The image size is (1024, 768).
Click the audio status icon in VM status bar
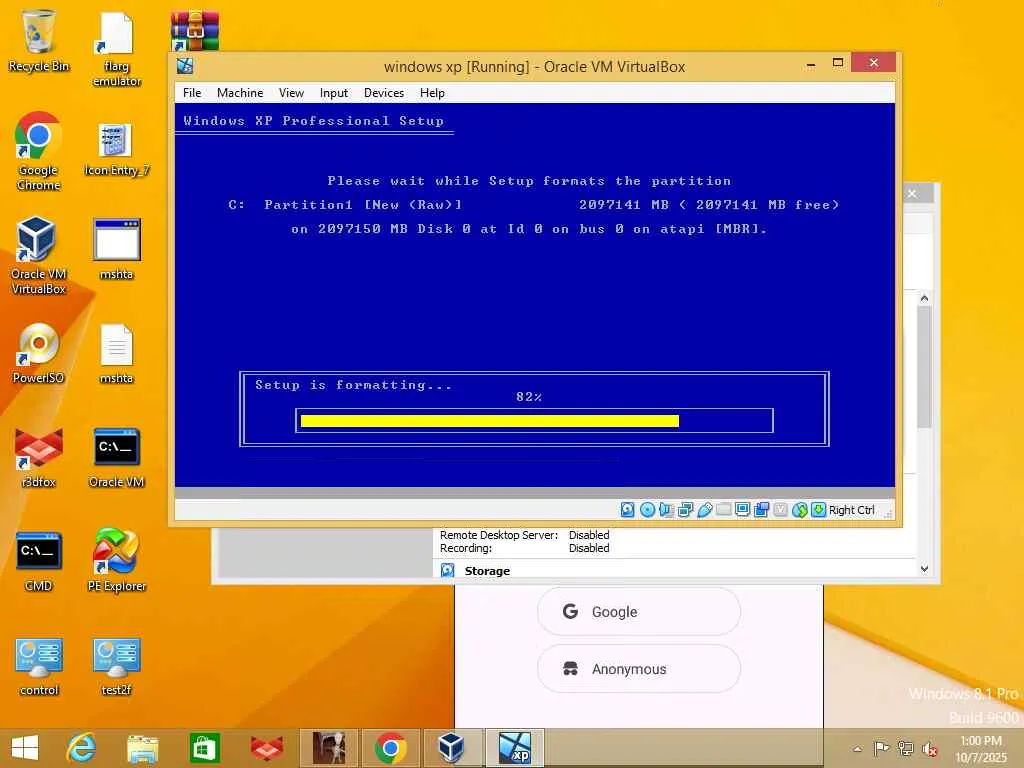coord(666,510)
